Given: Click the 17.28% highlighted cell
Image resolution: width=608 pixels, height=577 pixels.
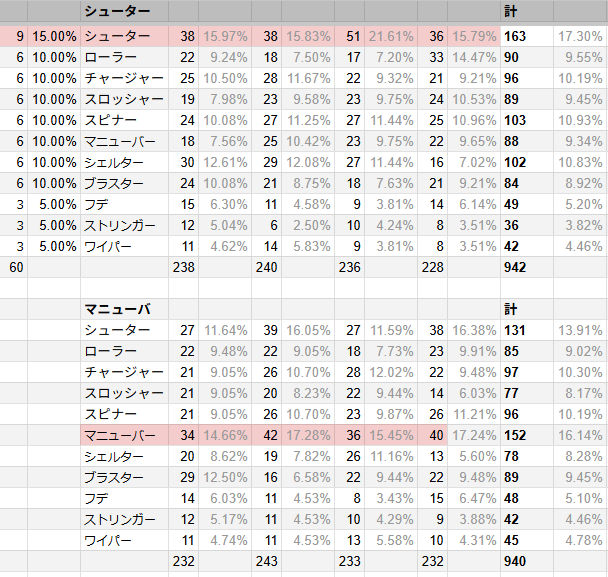Looking at the screenshot, I should [308, 435].
